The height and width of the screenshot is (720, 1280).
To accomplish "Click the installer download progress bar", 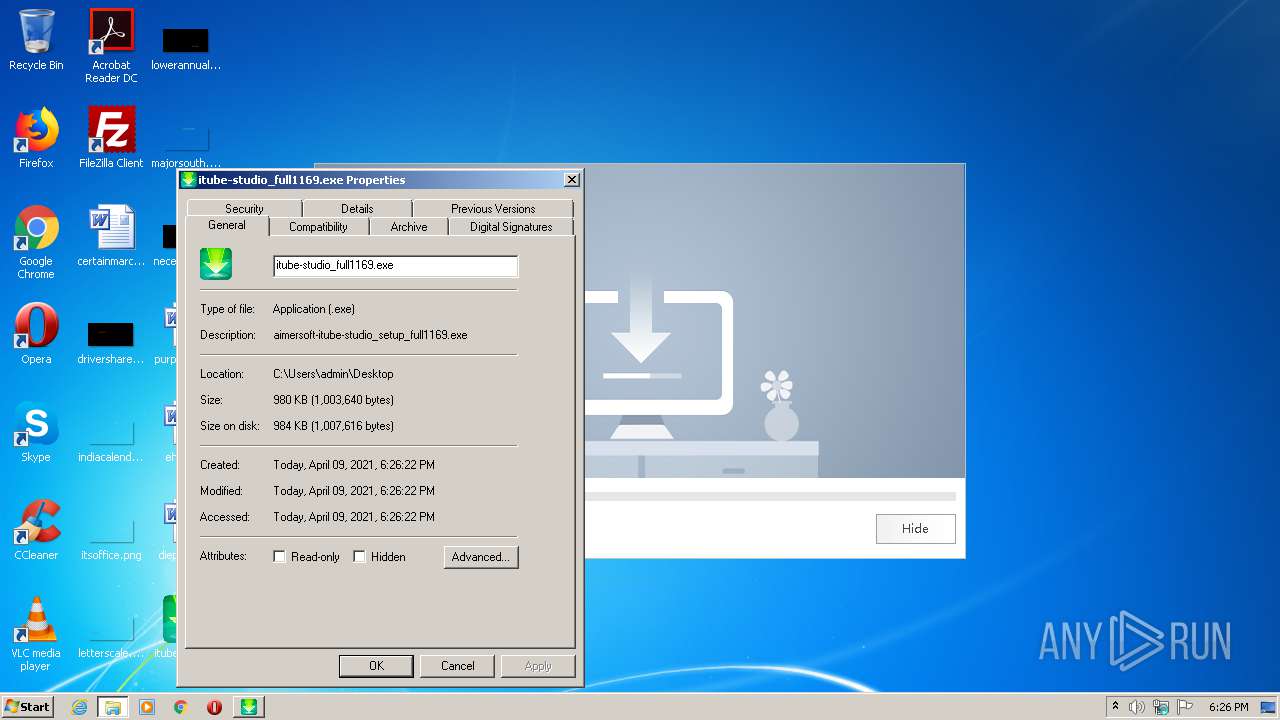I will [770, 496].
